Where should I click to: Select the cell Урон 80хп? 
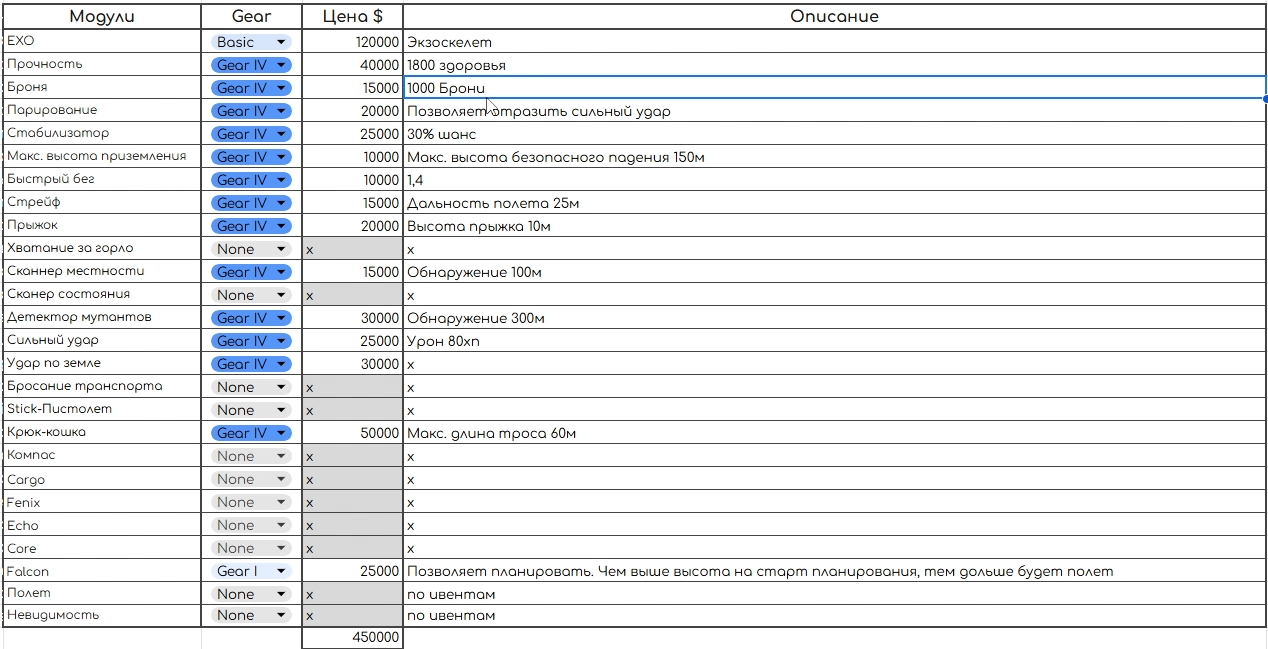click(834, 341)
